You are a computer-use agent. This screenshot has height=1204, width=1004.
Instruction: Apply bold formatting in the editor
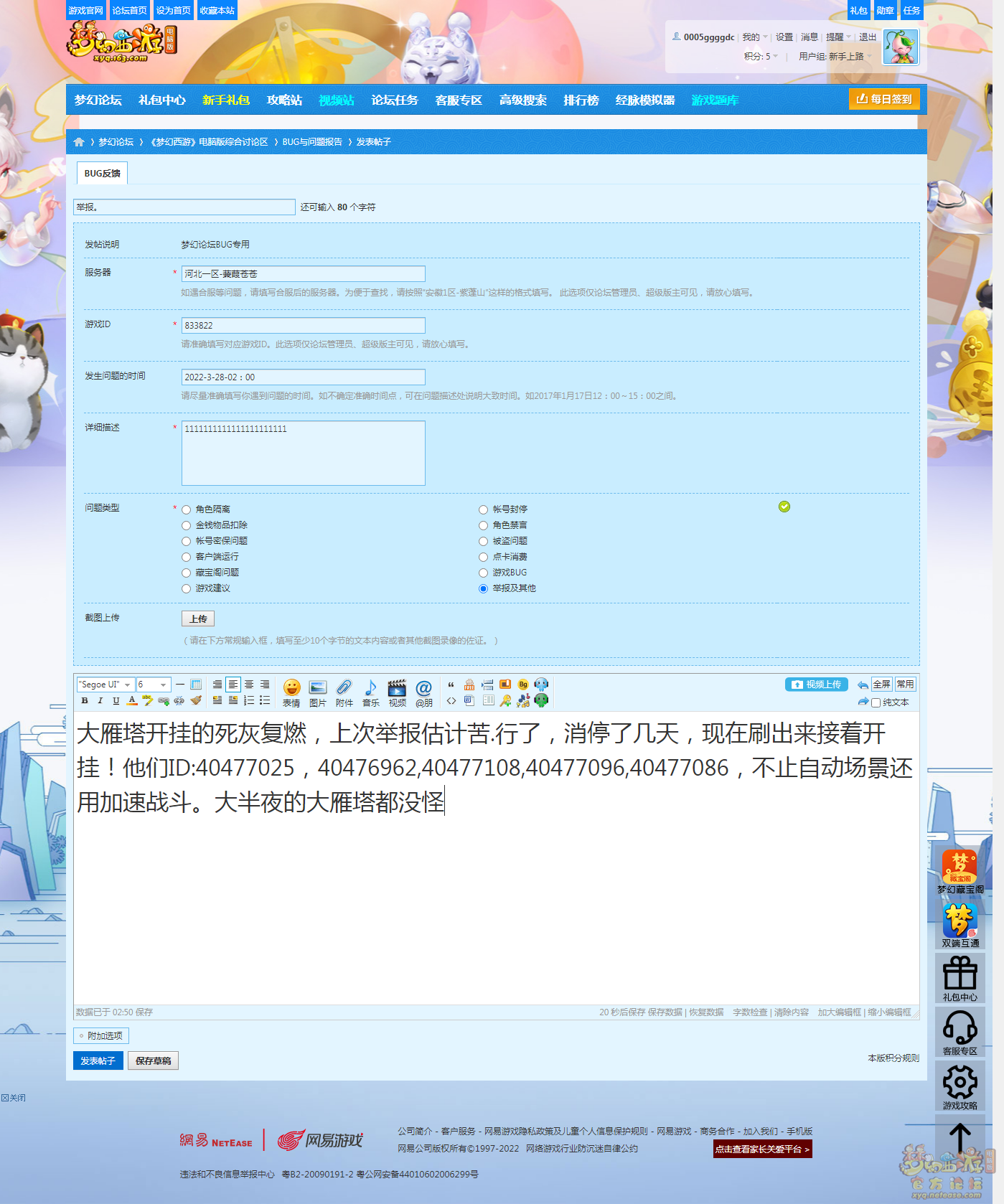pyautogui.click(x=85, y=701)
